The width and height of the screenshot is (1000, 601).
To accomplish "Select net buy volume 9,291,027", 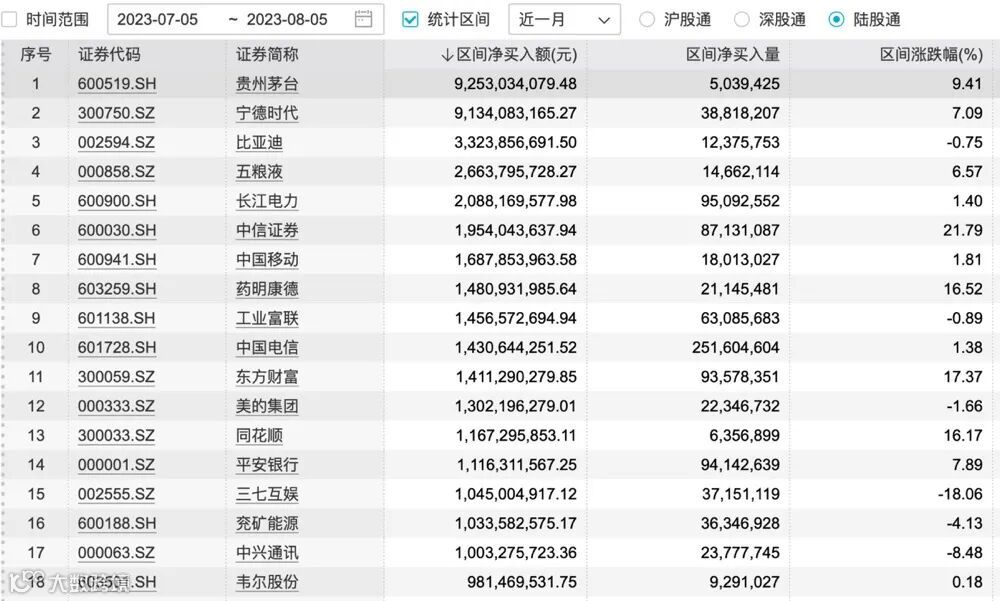I will click(744, 583).
